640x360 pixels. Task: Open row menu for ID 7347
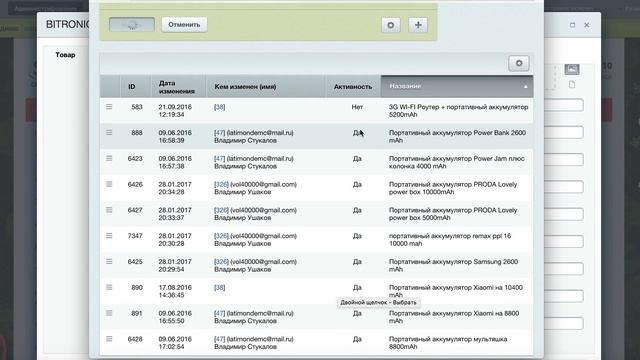pos(109,236)
